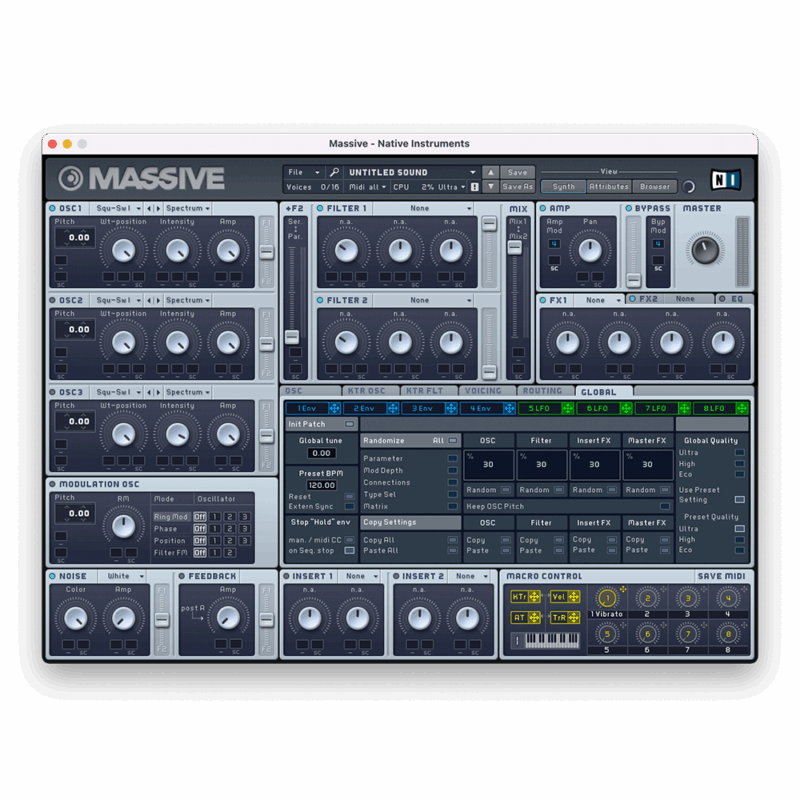The image size is (800, 800).
Task: Open OSC1 Squ-SwI wavetable dropdown
Action: (x=118, y=208)
